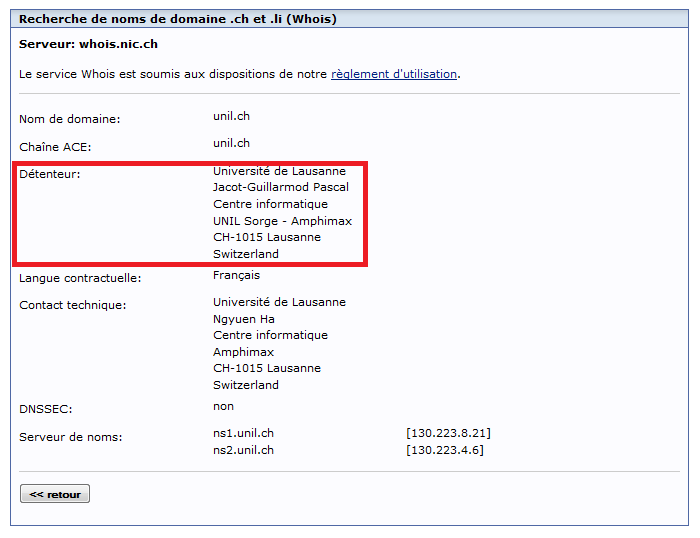Click the DNSSEC value non
Image resolution: width=700 pixels, height=538 pixels.
pos(223,406)
